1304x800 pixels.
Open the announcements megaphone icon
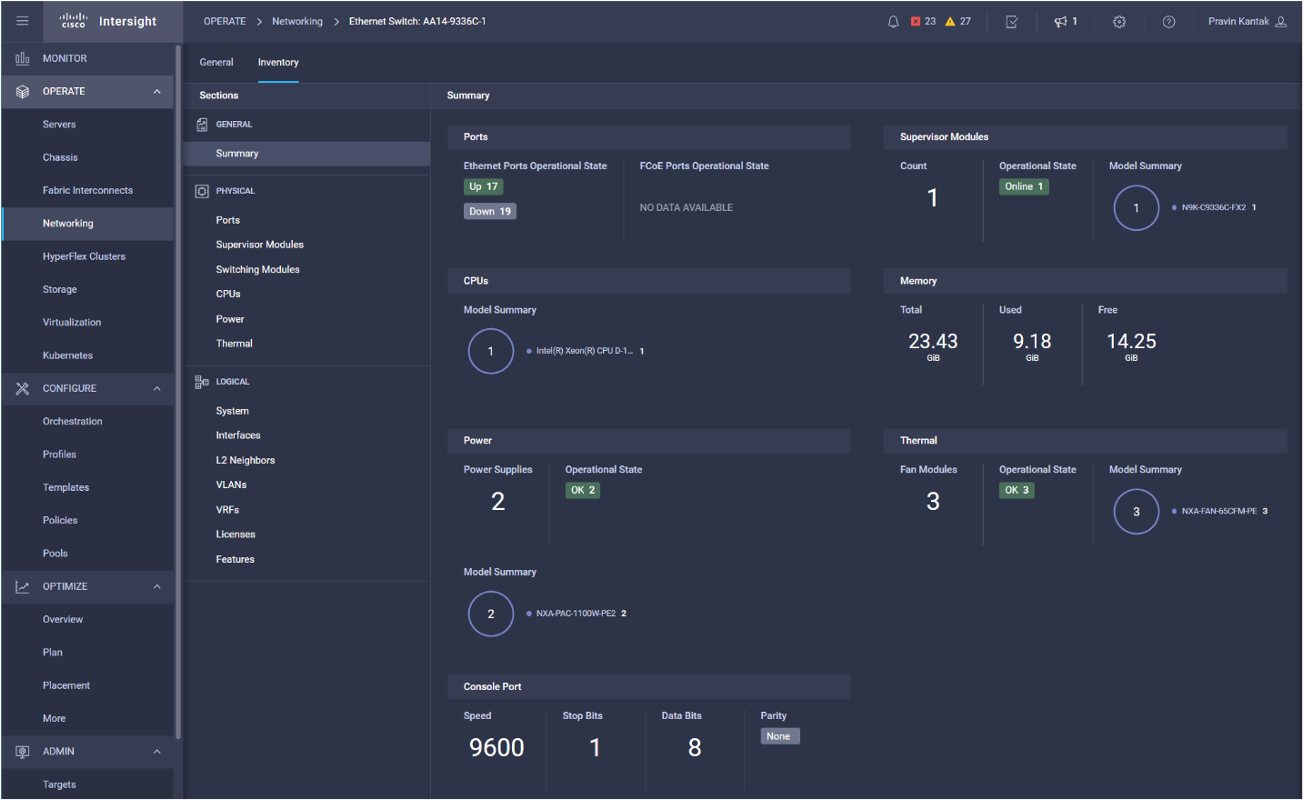click(1060, 21)
